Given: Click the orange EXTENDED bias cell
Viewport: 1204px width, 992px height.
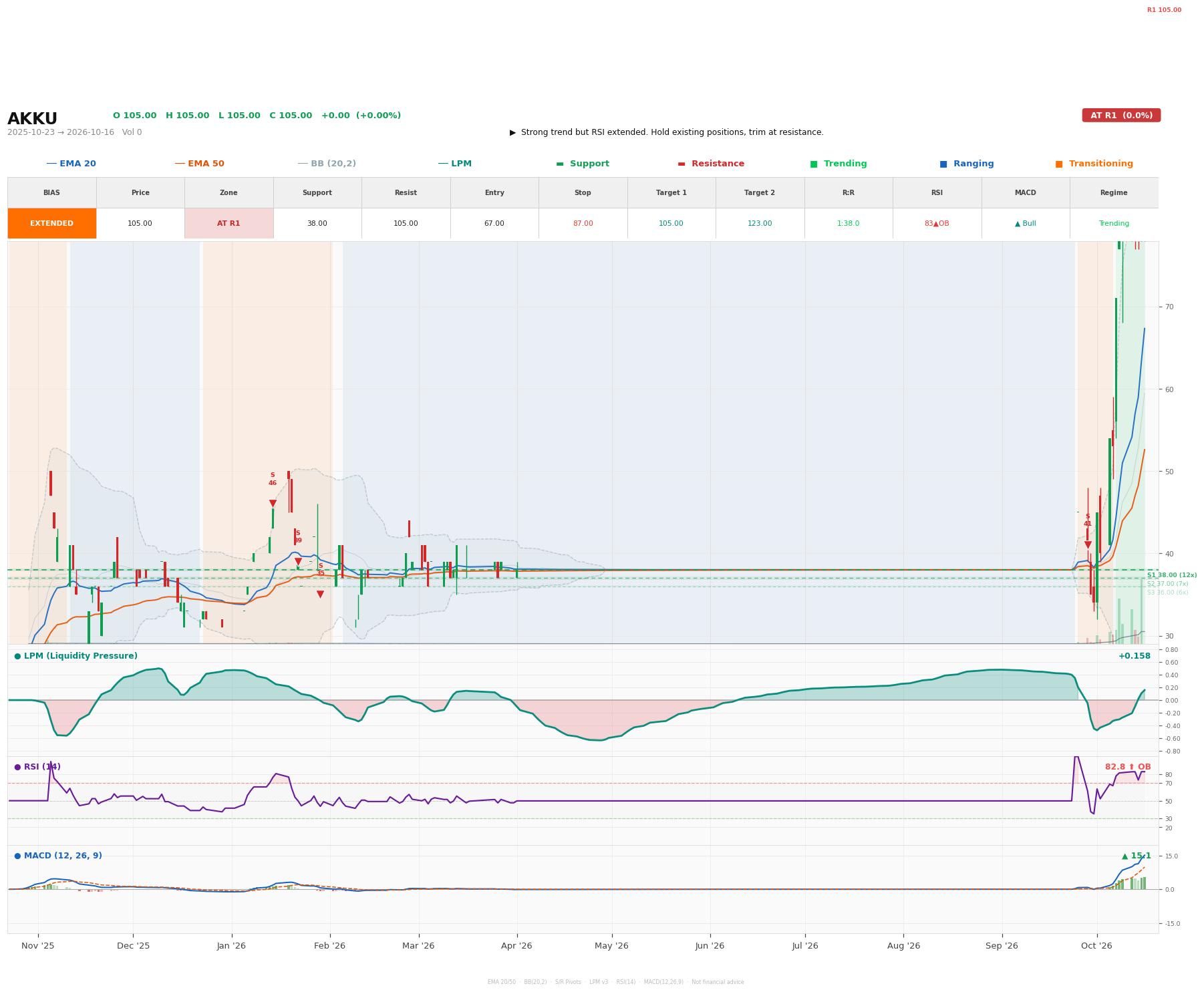Looking at the screenshot, I should pyautogui.click(x=51, y=223).
